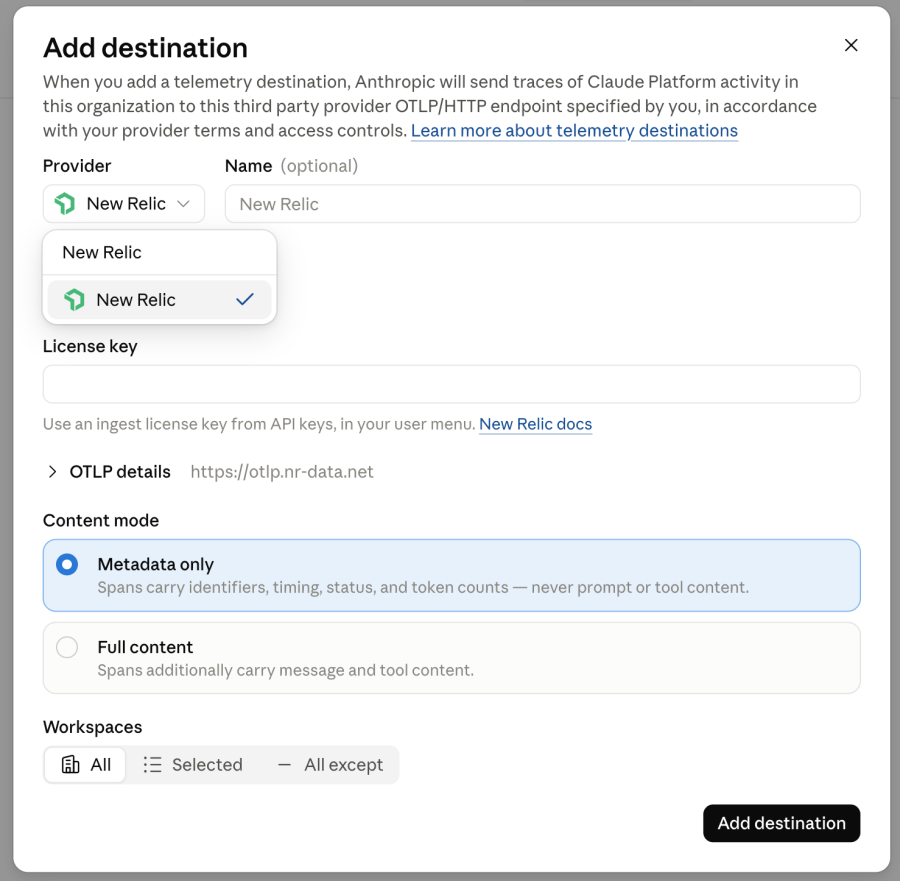Click the list icon next to Selected
The height and width of the screenshot is (881, 900).
point(152,764)
